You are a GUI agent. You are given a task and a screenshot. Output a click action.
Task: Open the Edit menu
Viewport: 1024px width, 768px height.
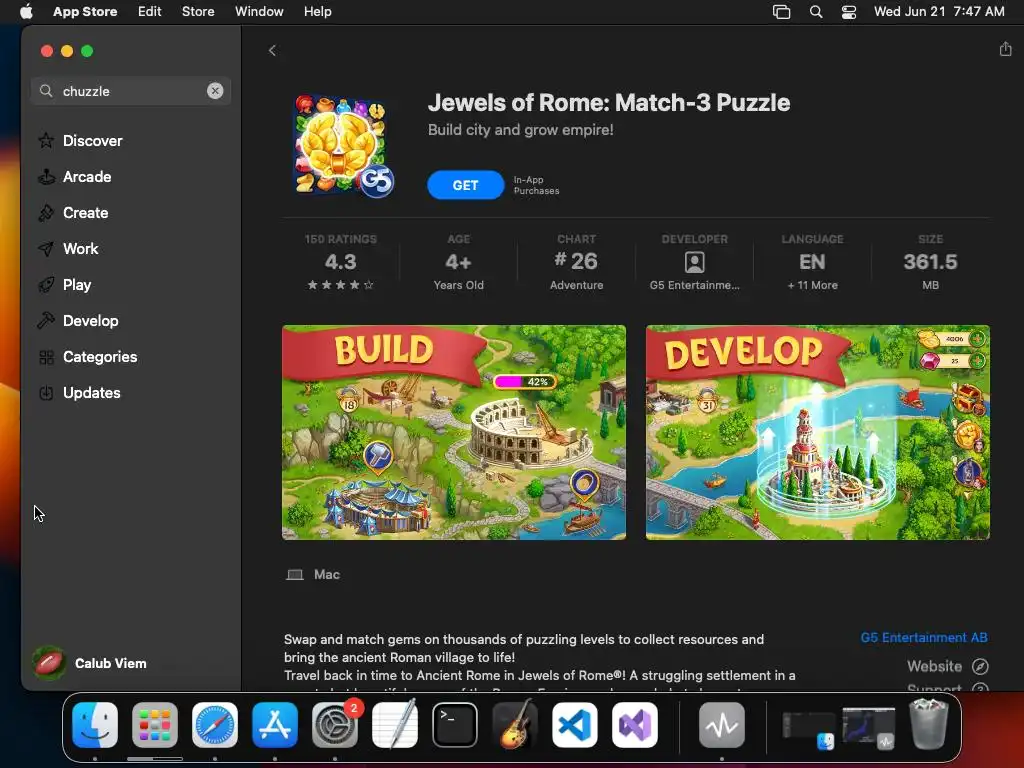click(x=150, y=11)
